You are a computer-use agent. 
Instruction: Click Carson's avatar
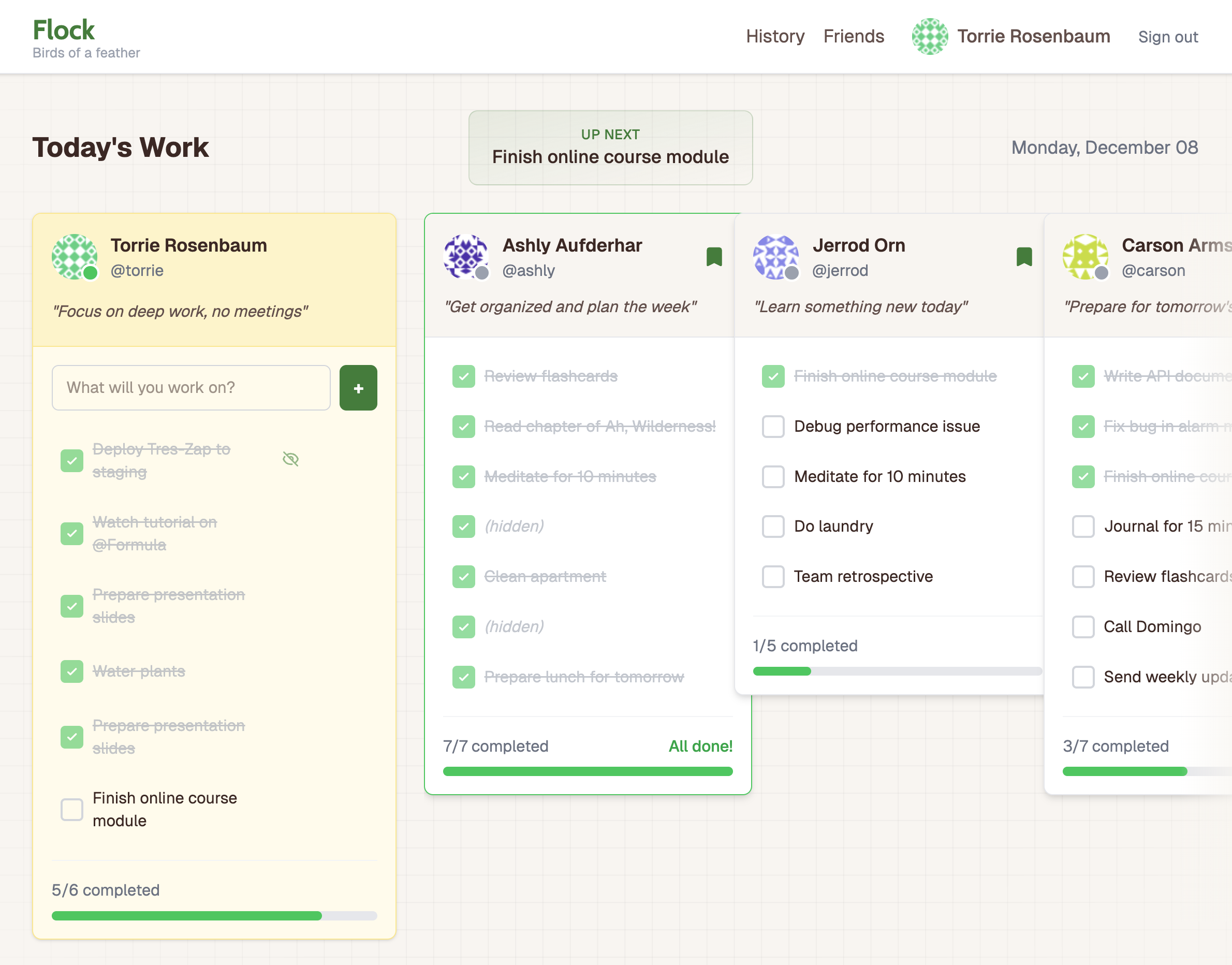(x=1086, y=257)
